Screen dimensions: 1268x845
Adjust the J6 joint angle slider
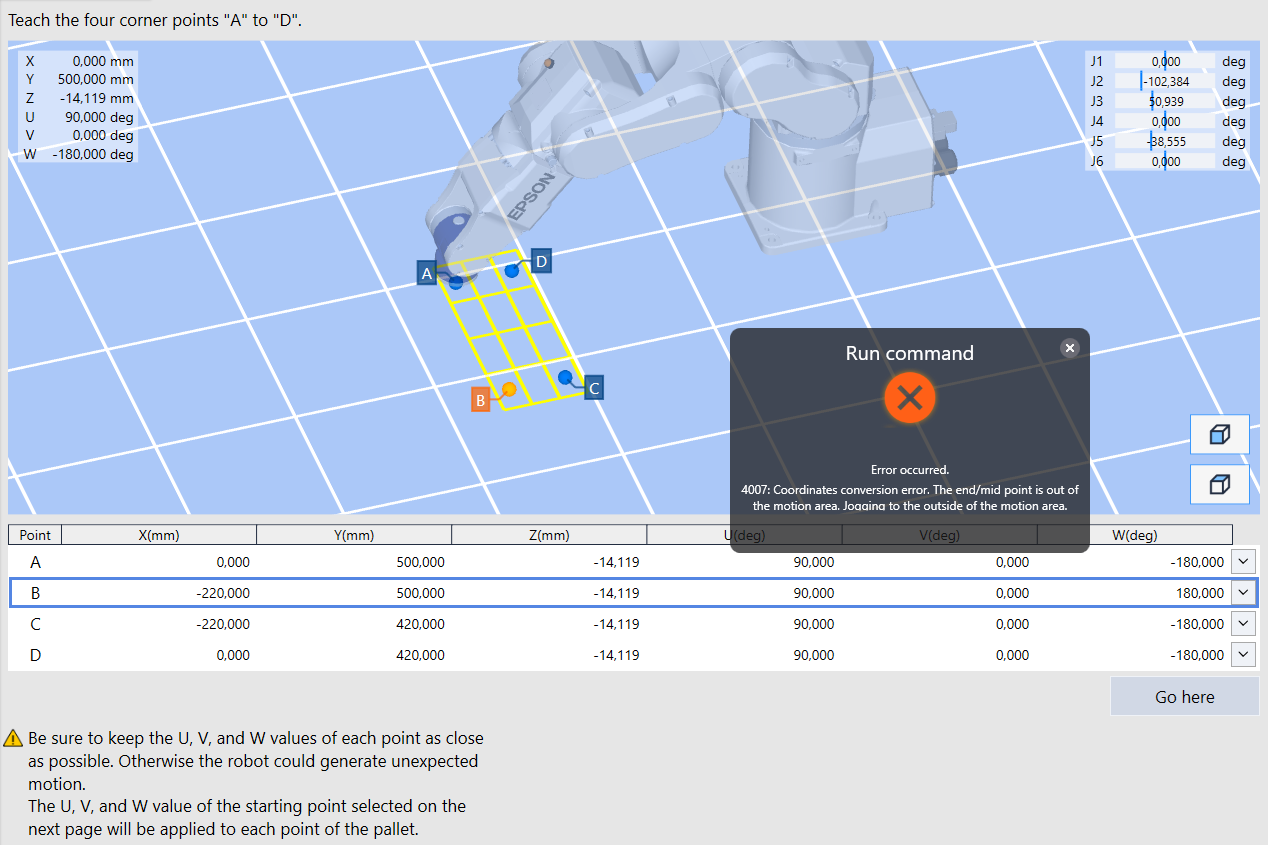point(1165,161)
